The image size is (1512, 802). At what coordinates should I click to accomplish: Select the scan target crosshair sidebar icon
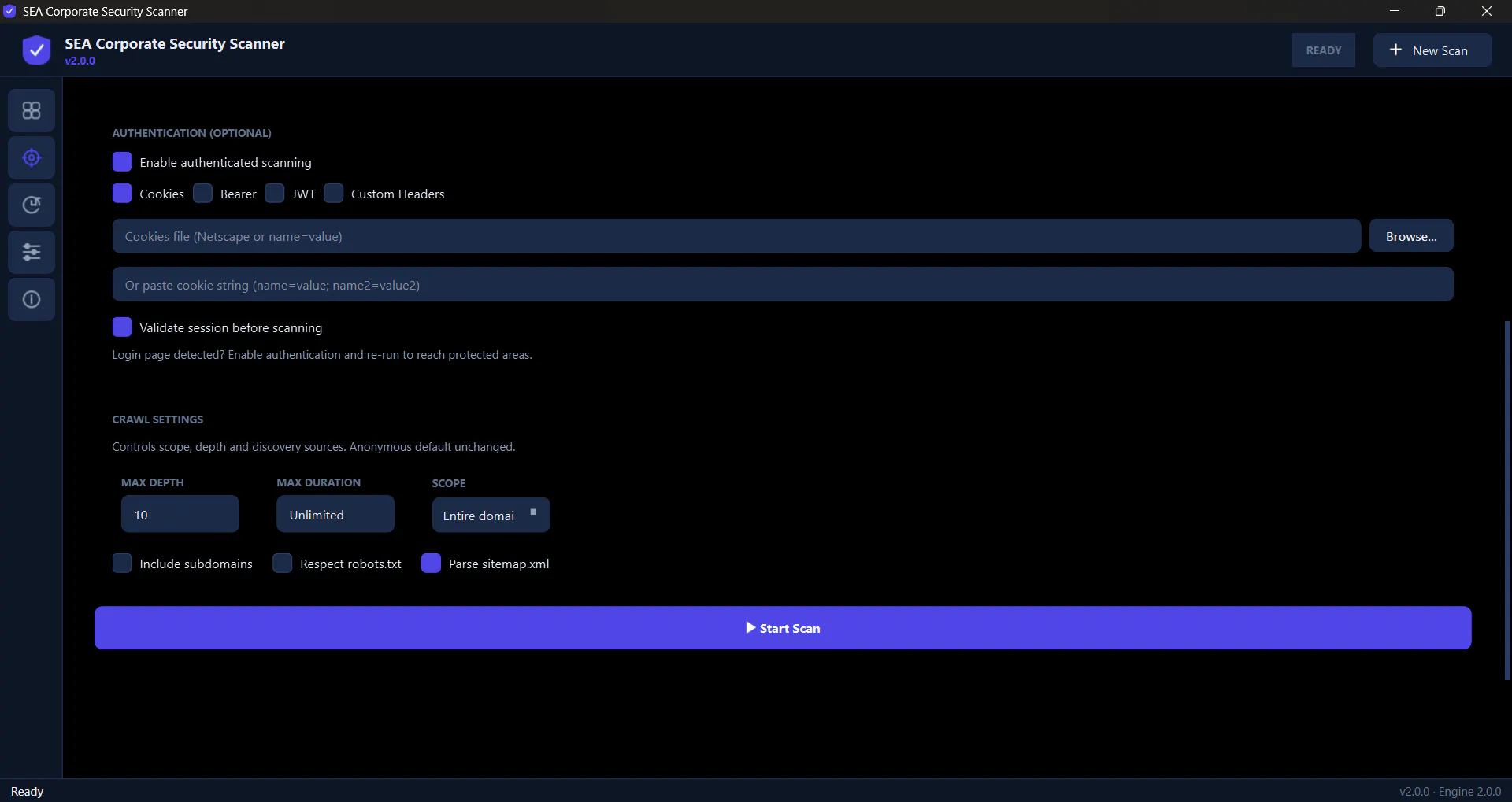[31, 157]
